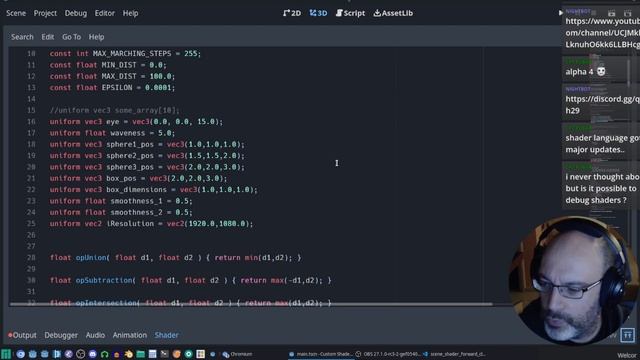Click the horizontal scrollbar of the code editor
The image size is (640, 360).
(251, 304)
